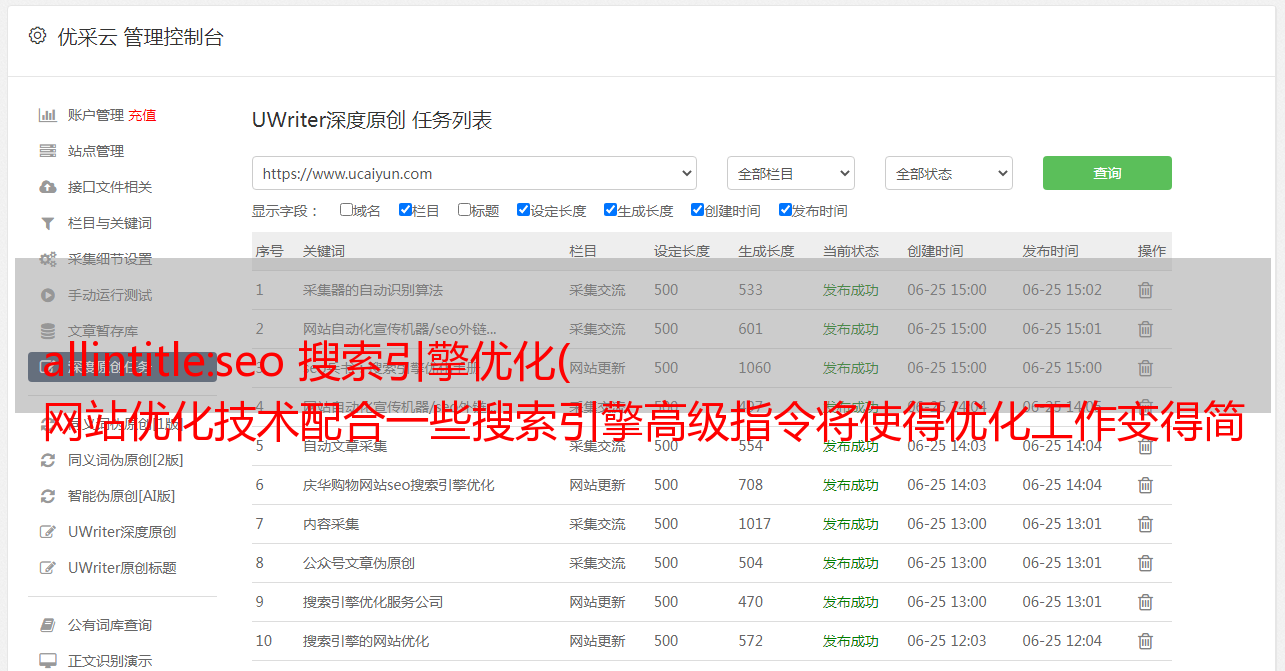The image size is (1285, 671).
Task: Toggle the 生成长度 field checkbox
Action: 610,210
